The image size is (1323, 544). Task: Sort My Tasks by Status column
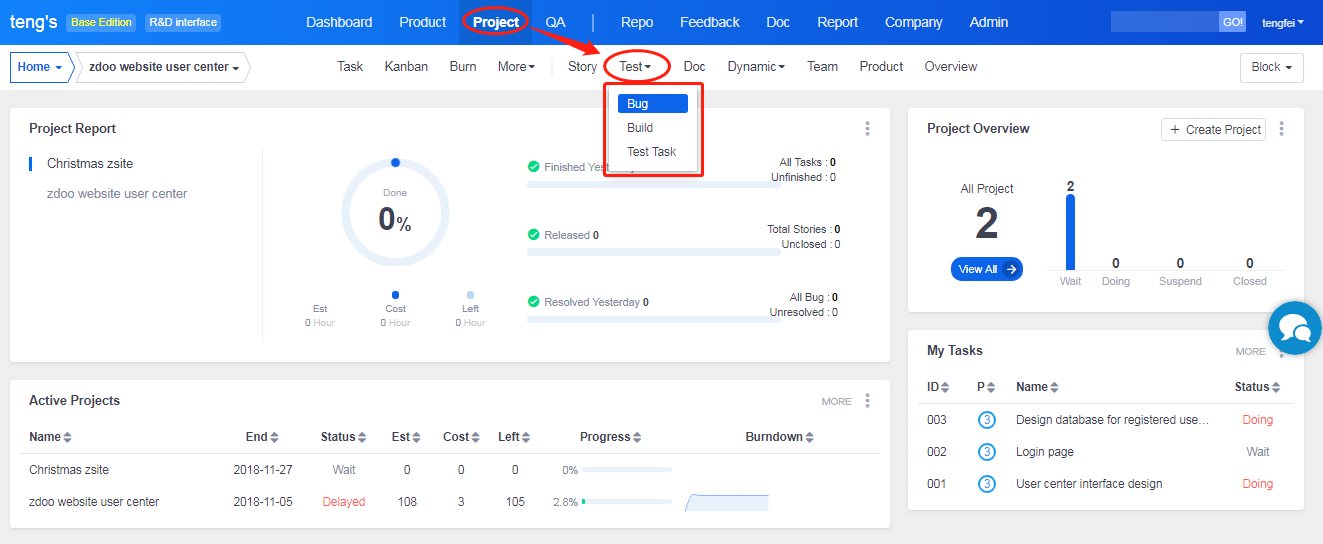tap(1257, 387)
